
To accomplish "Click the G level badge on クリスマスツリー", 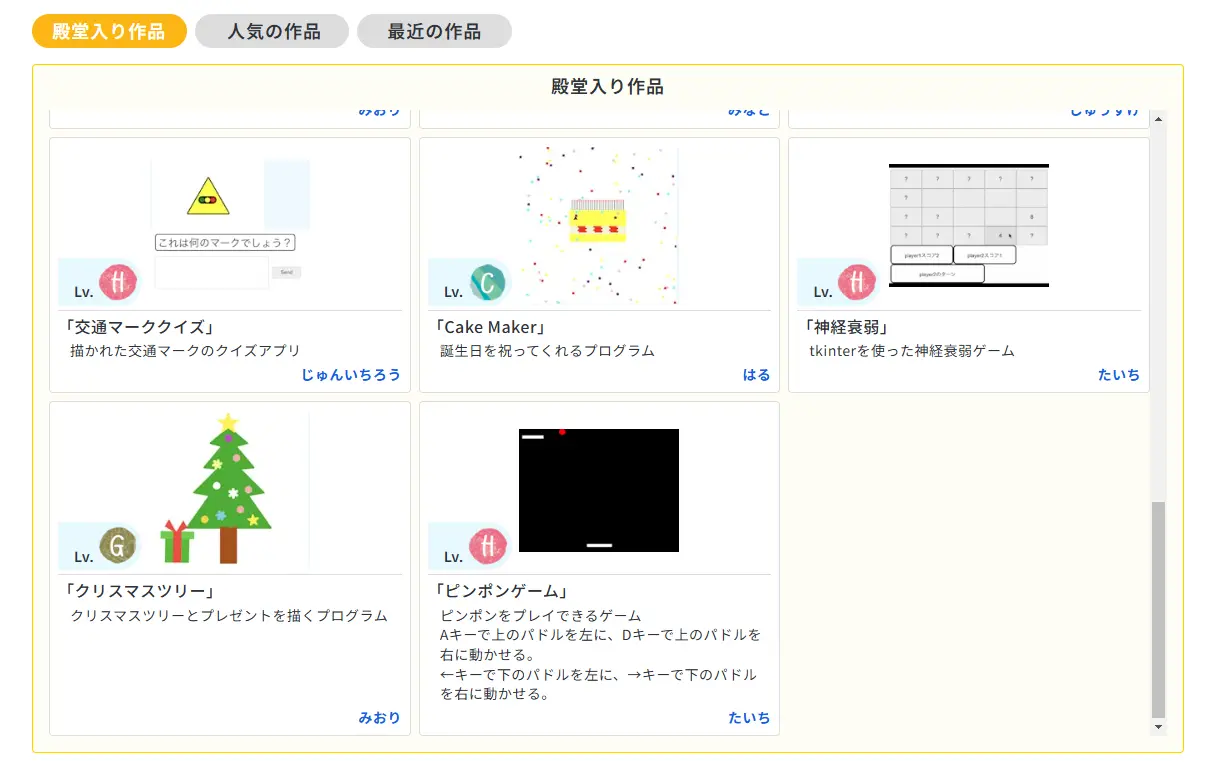I will click(x=117, y=547).
